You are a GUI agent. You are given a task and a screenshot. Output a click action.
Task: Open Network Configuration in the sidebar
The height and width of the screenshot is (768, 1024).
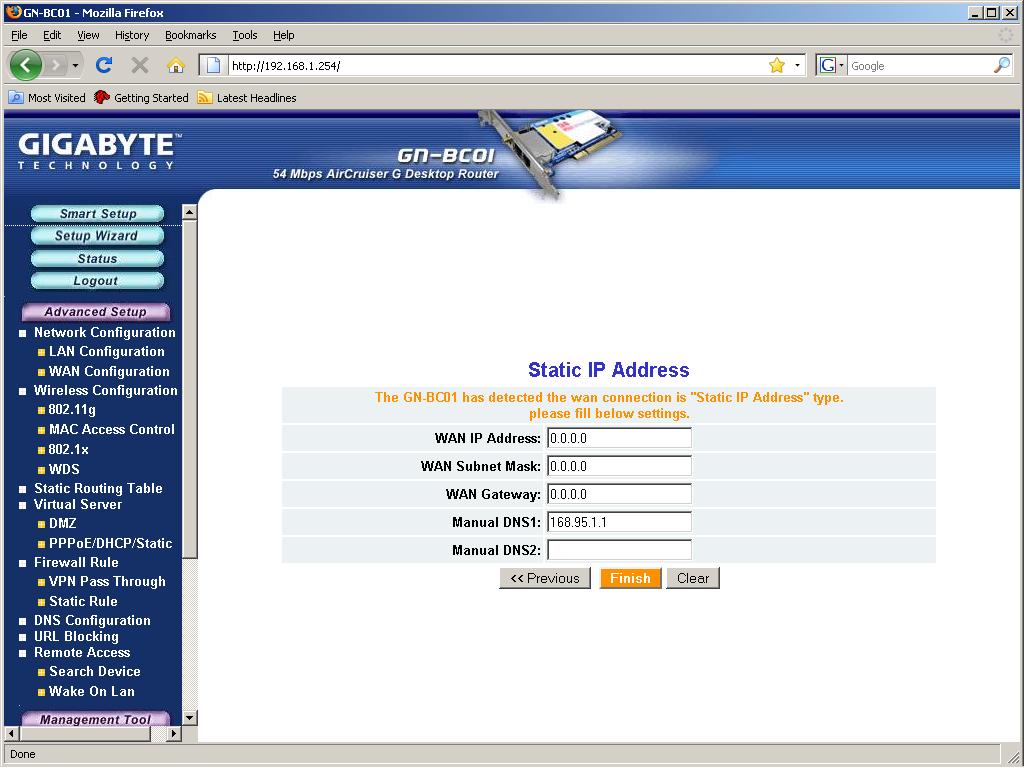(104, 332)
